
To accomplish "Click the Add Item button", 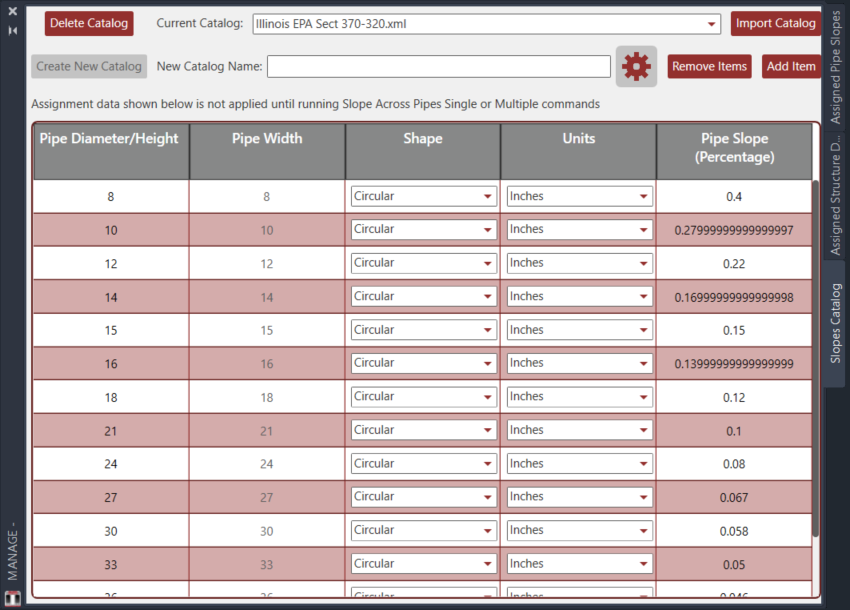I will (x=791, y=66).
